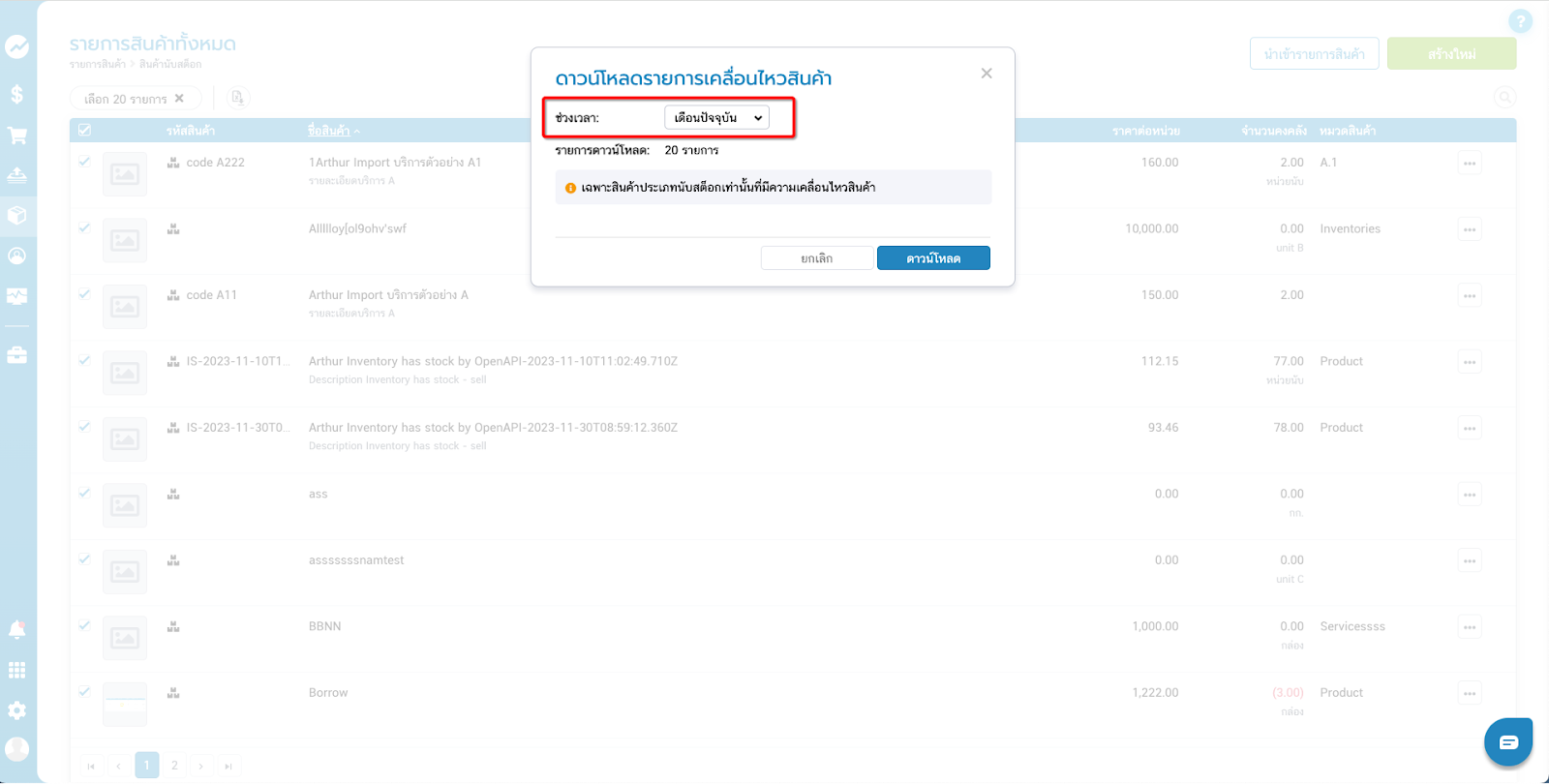Sort by product name column header
This screenshot has width=1549, height=784.
click(x=328, y=131)
